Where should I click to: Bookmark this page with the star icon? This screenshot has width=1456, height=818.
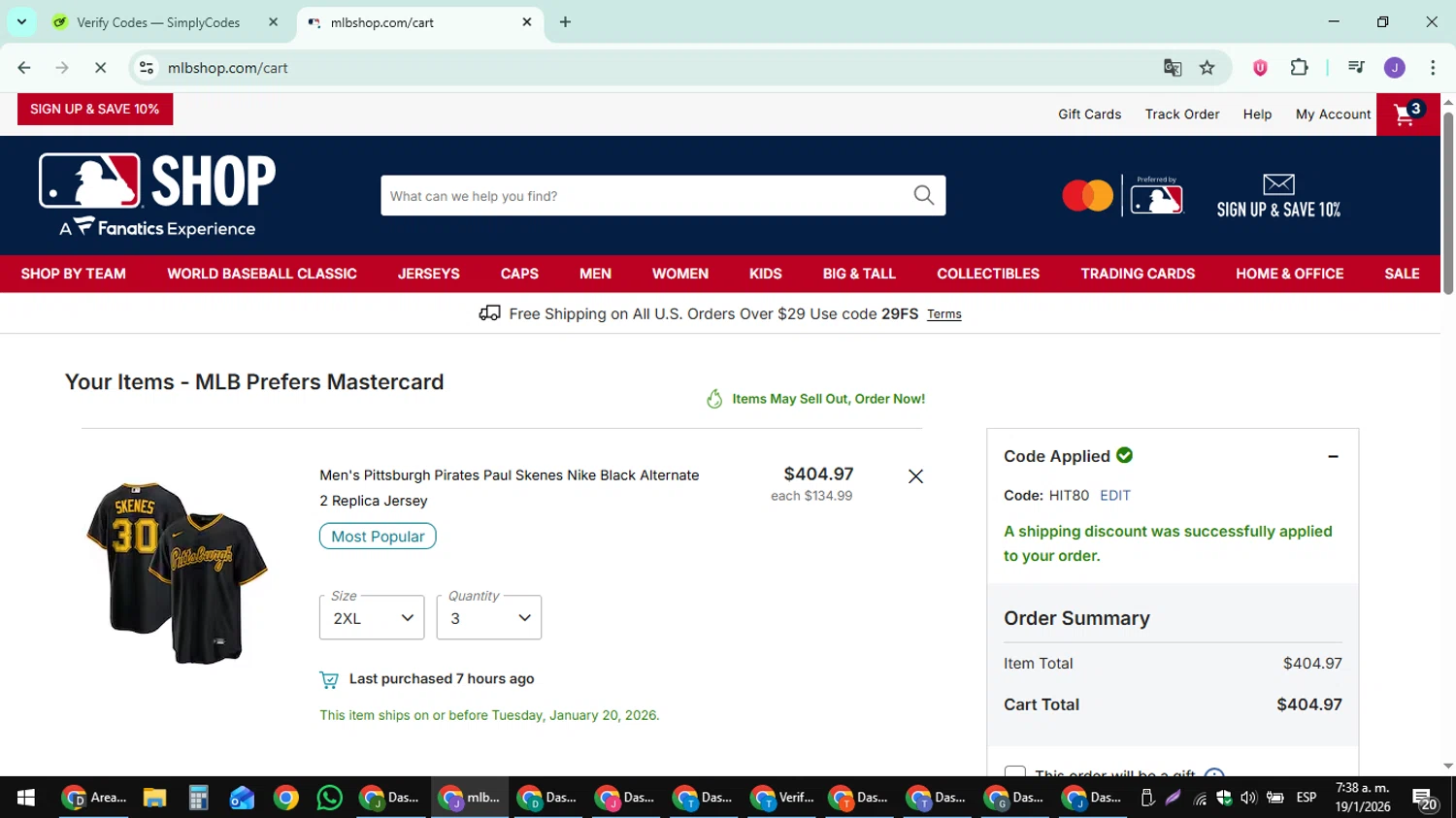tap(1207, 68)
